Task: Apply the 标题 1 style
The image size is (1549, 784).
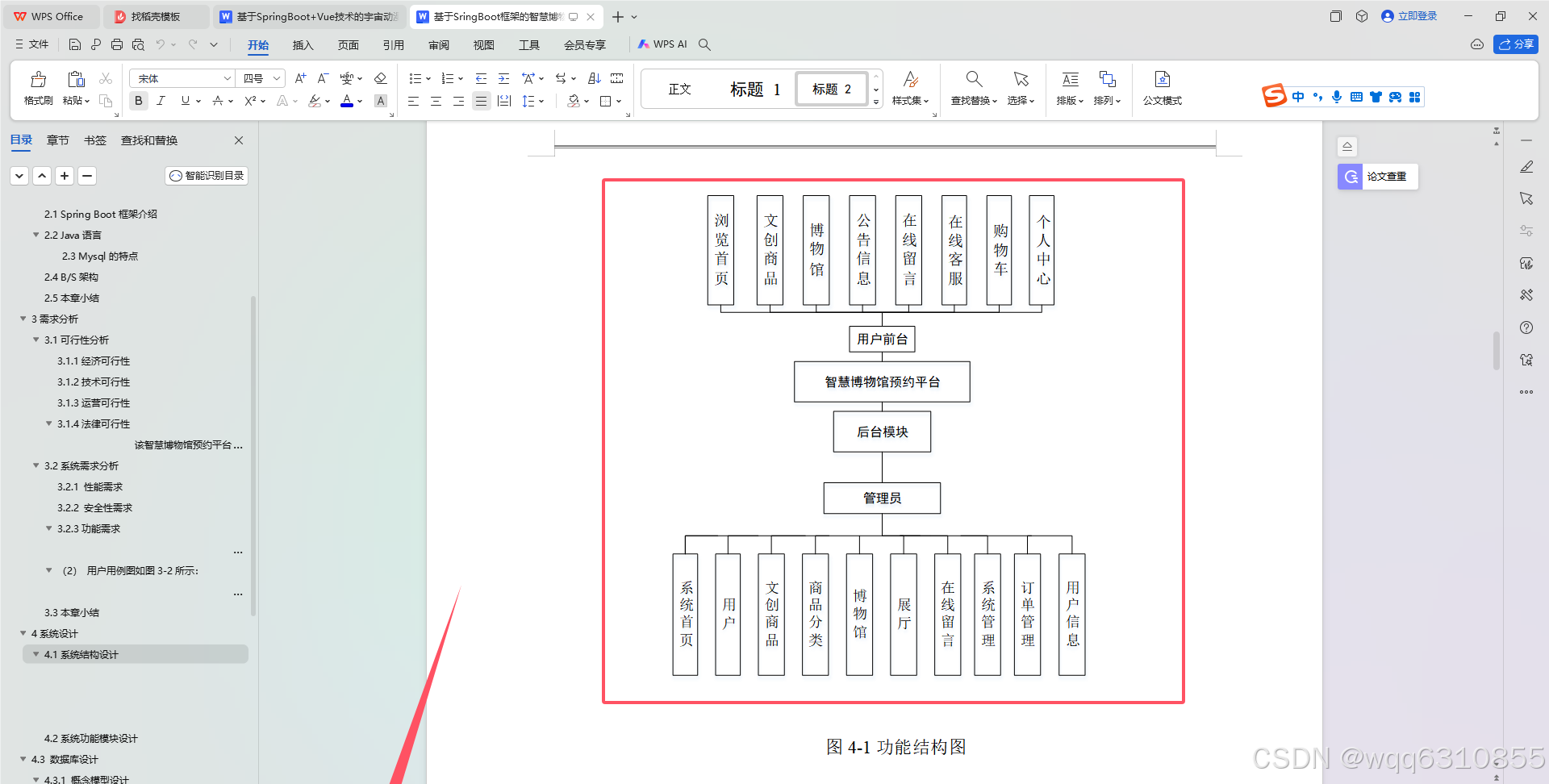Action: coord(754,89)
